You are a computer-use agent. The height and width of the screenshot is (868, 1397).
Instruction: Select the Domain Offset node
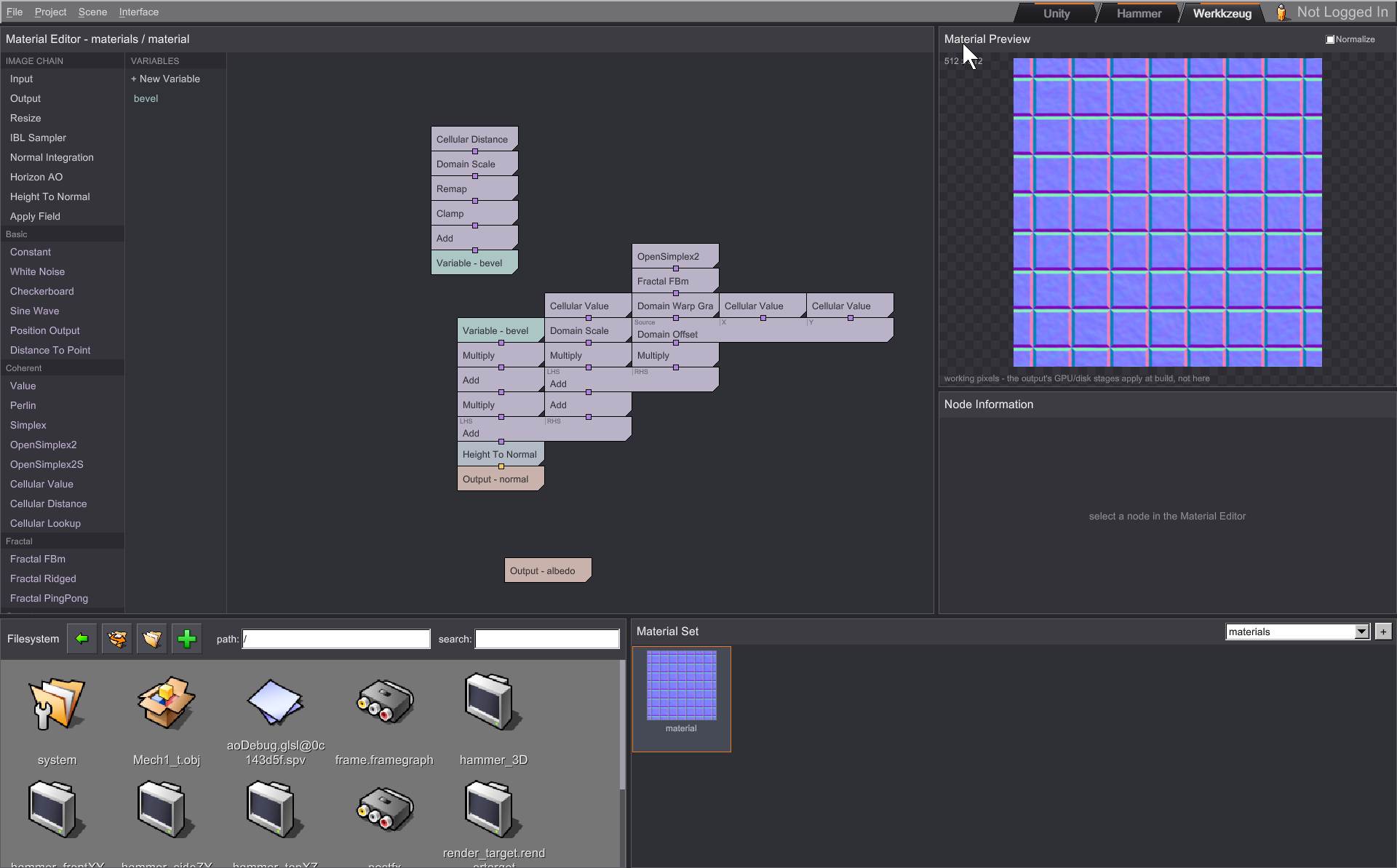[763, 330]
